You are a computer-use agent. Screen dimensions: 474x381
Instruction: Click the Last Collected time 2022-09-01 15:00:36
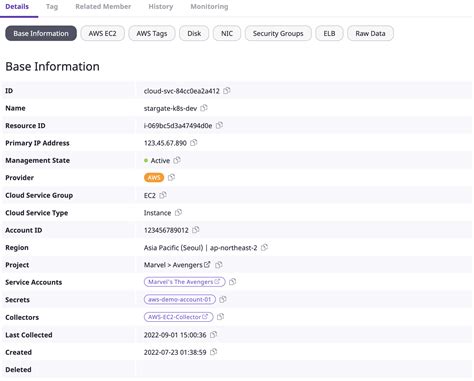point(175,335)
